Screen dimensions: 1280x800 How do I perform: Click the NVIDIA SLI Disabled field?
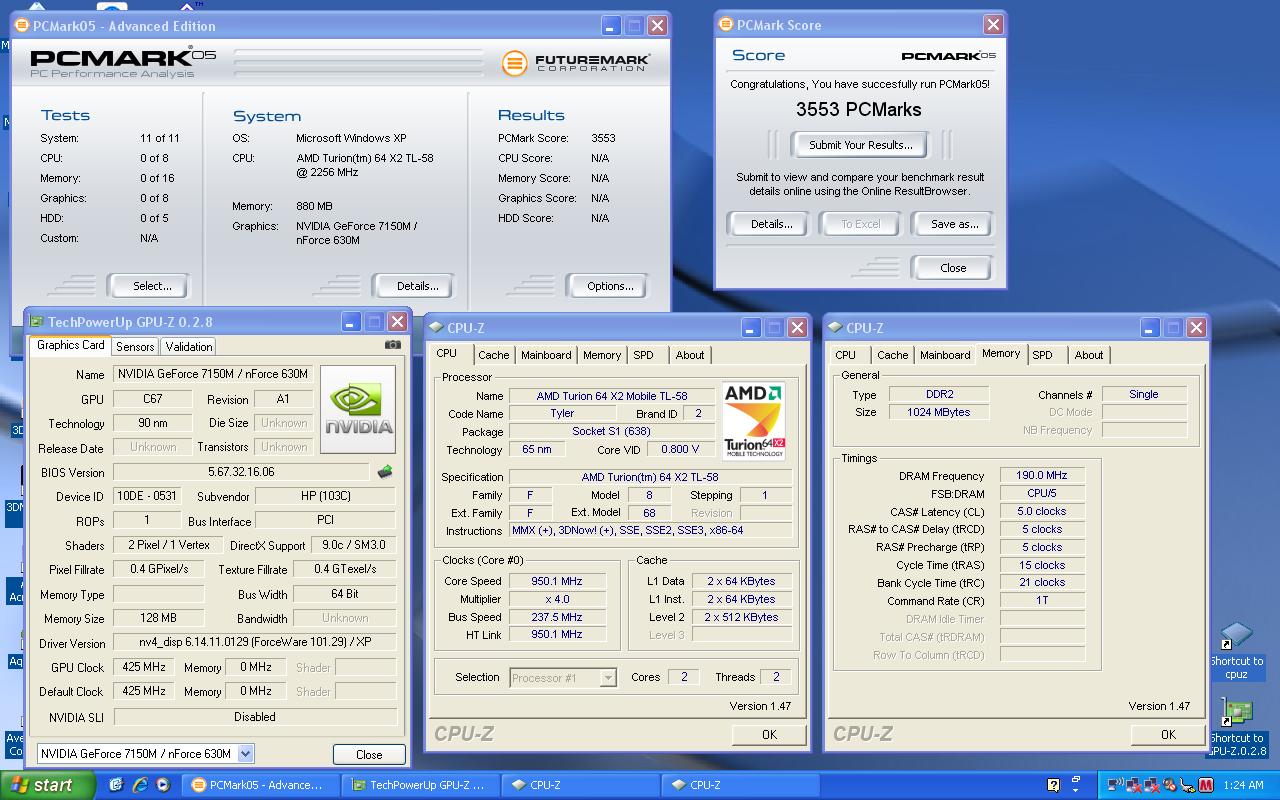254,717
